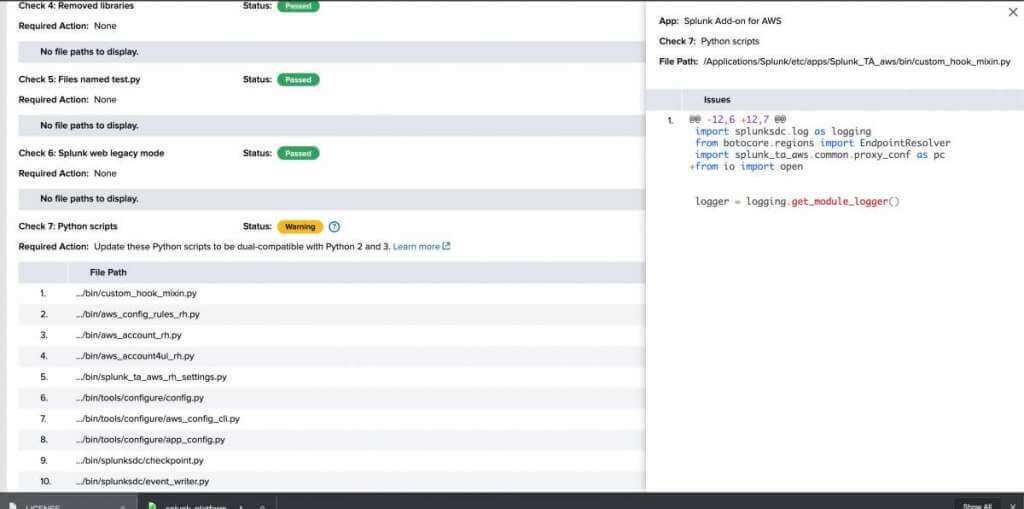Click Check 4: Removed libraries heading
Image resolution: width=1024 pixels, height=509 pixels.
point(76,6)
